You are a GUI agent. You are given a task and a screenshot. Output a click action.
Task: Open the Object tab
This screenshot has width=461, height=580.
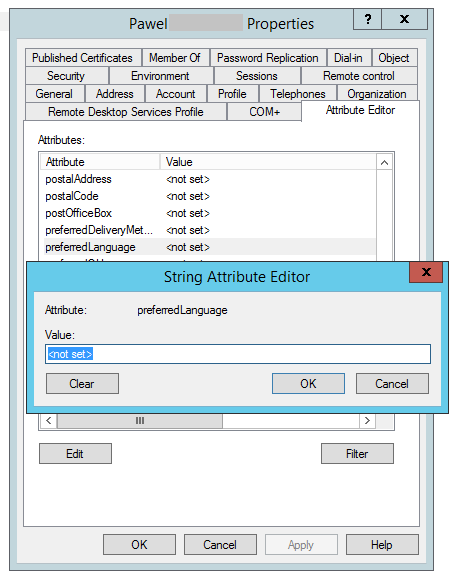tap(394, 58)
